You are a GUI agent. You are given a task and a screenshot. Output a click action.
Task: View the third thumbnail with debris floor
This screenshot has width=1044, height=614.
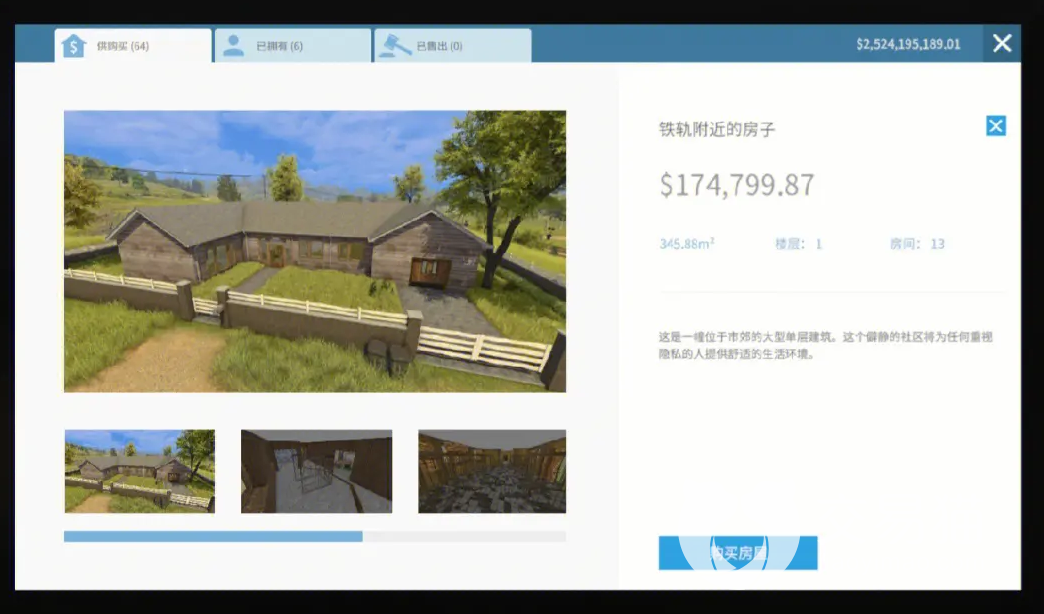[x=492, y=471]
